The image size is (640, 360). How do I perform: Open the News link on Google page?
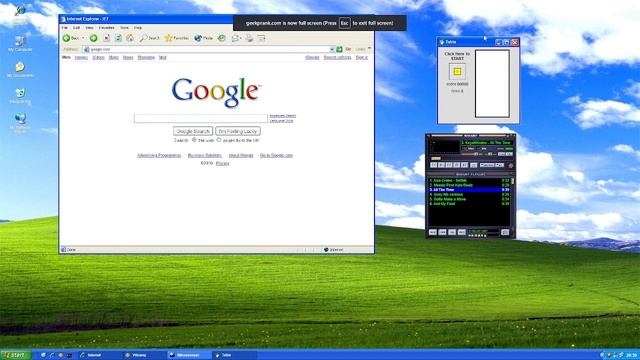pos(128,58)
